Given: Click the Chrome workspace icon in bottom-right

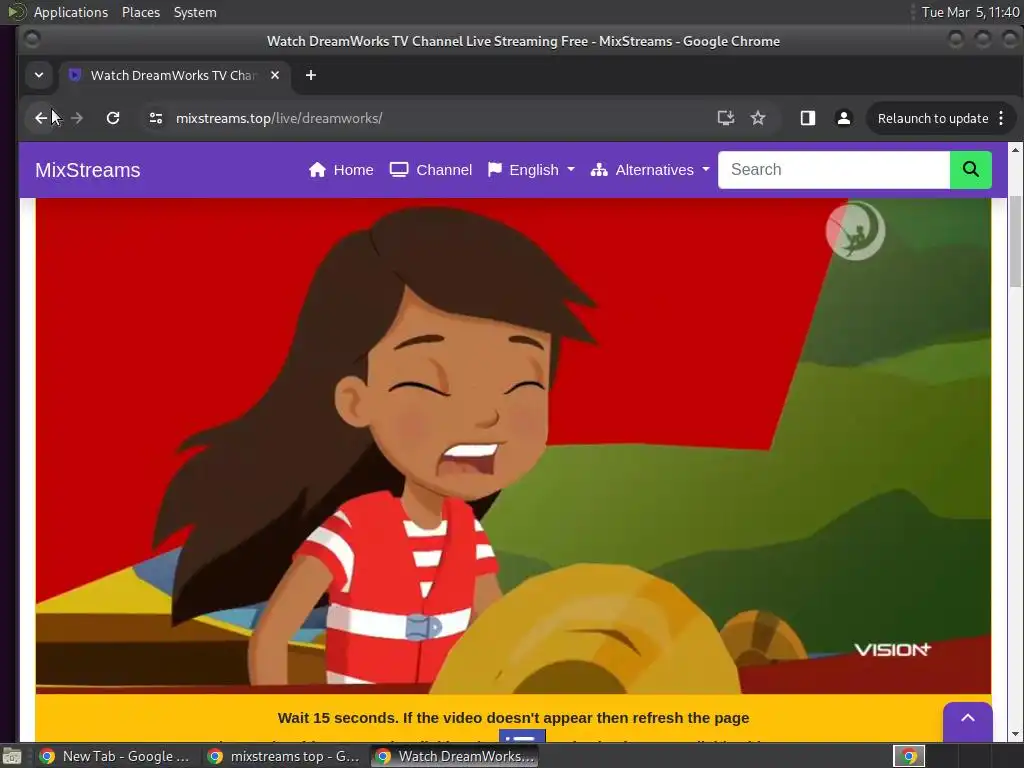Looking at the screenshot, I should [x=909, y=756].
